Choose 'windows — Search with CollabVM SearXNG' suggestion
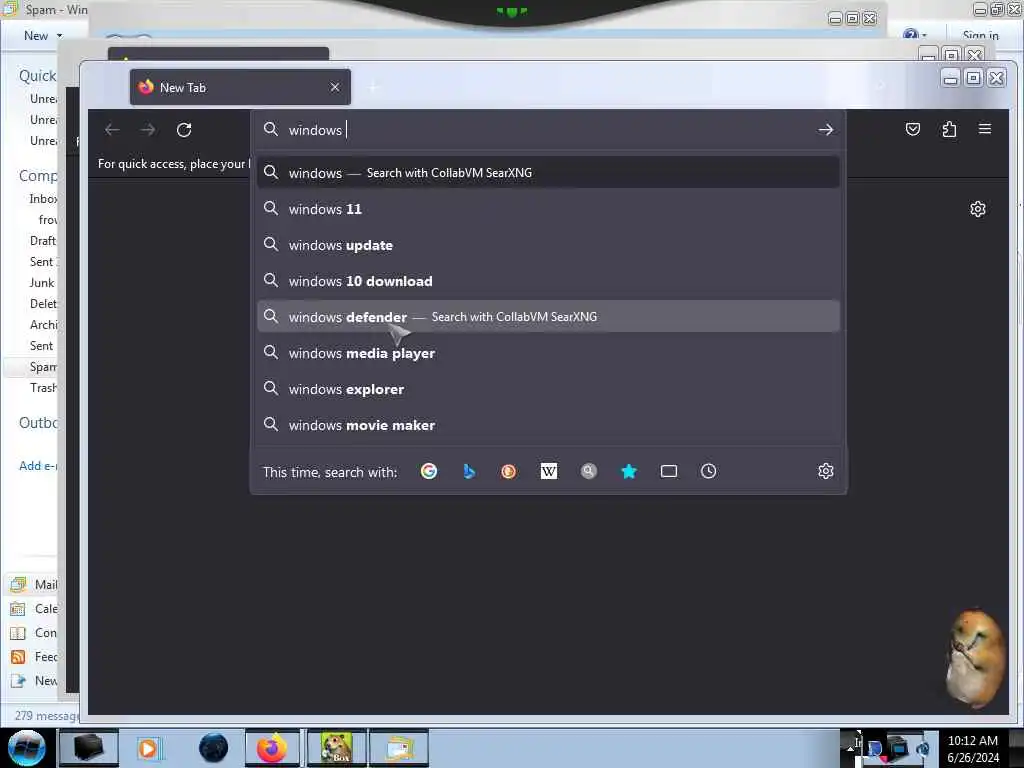Viewport: 1024px width, 768px height. pos(548,173)
